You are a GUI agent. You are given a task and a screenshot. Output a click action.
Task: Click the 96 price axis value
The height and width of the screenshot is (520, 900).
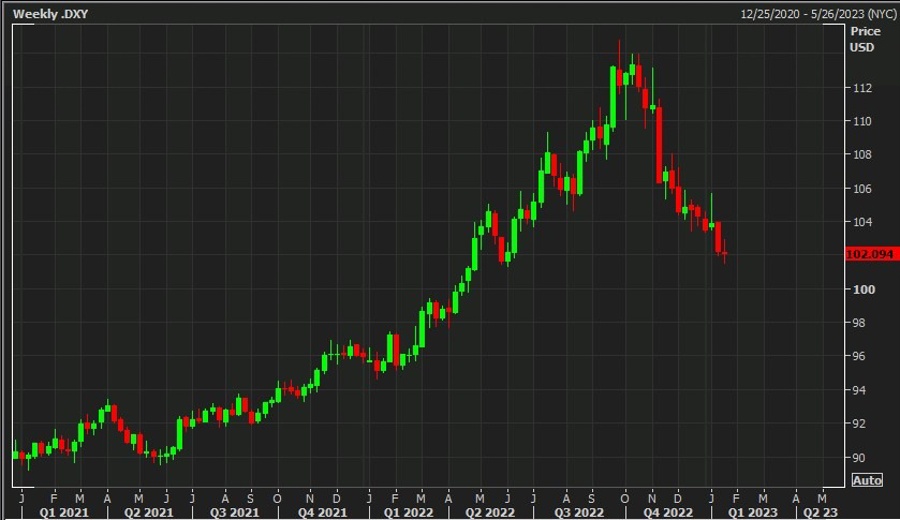pos(859,356)
